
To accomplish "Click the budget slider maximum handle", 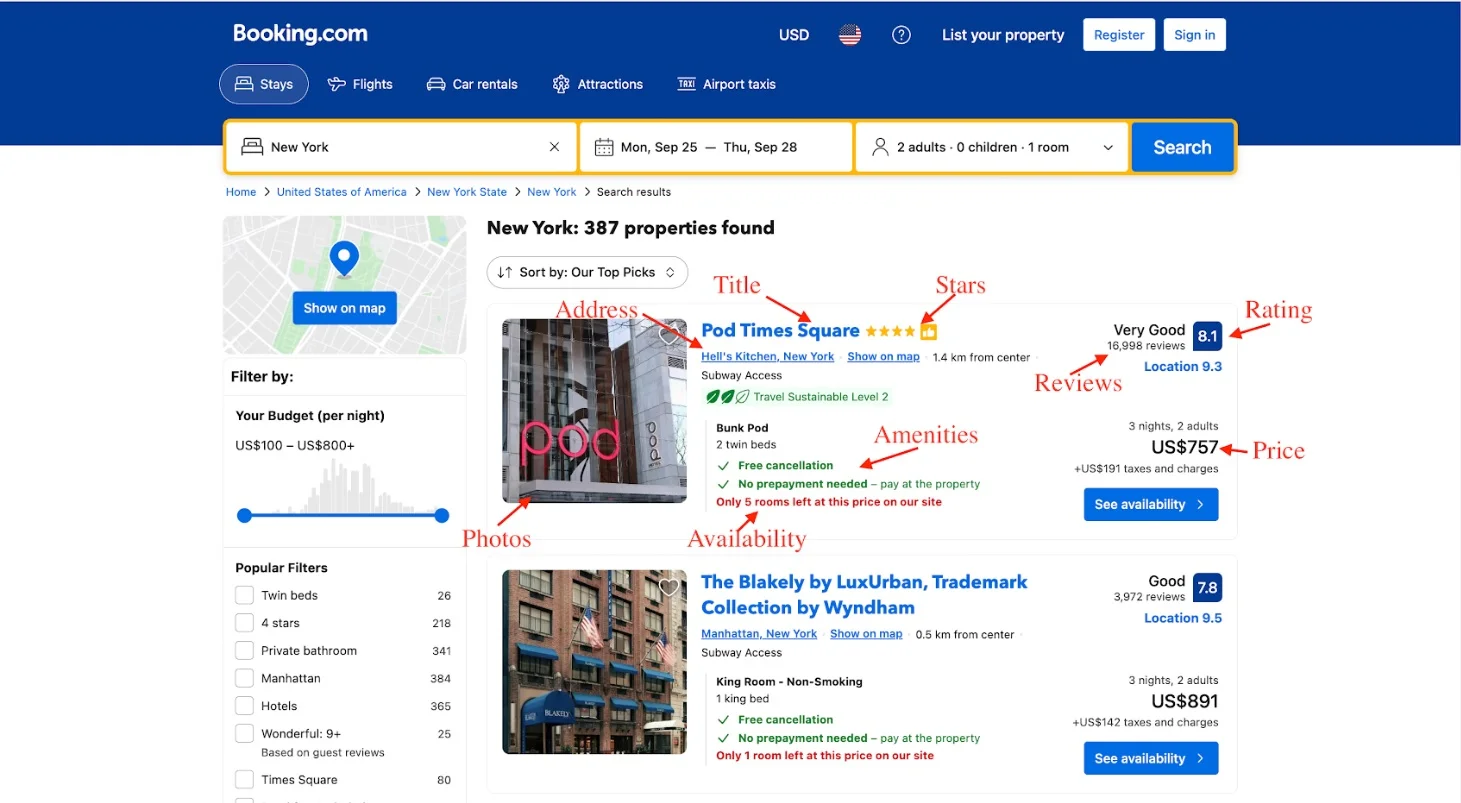I will [442, 515].
